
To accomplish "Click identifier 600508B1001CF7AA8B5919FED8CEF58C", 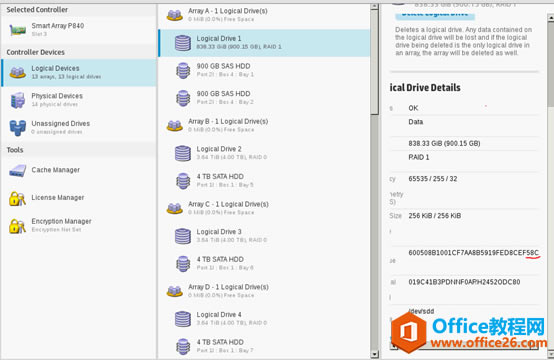I will click(473, 253).
